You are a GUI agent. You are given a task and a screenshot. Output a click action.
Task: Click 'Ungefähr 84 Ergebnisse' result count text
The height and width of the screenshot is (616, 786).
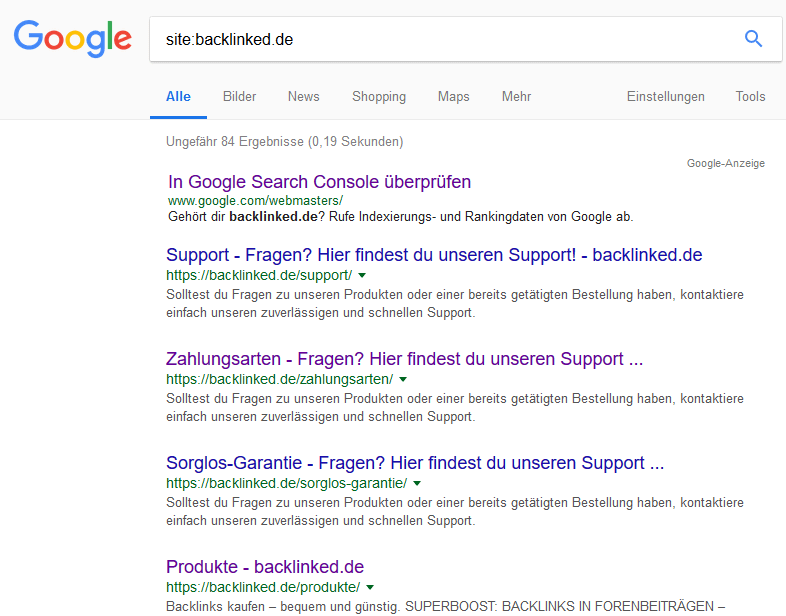285,141
